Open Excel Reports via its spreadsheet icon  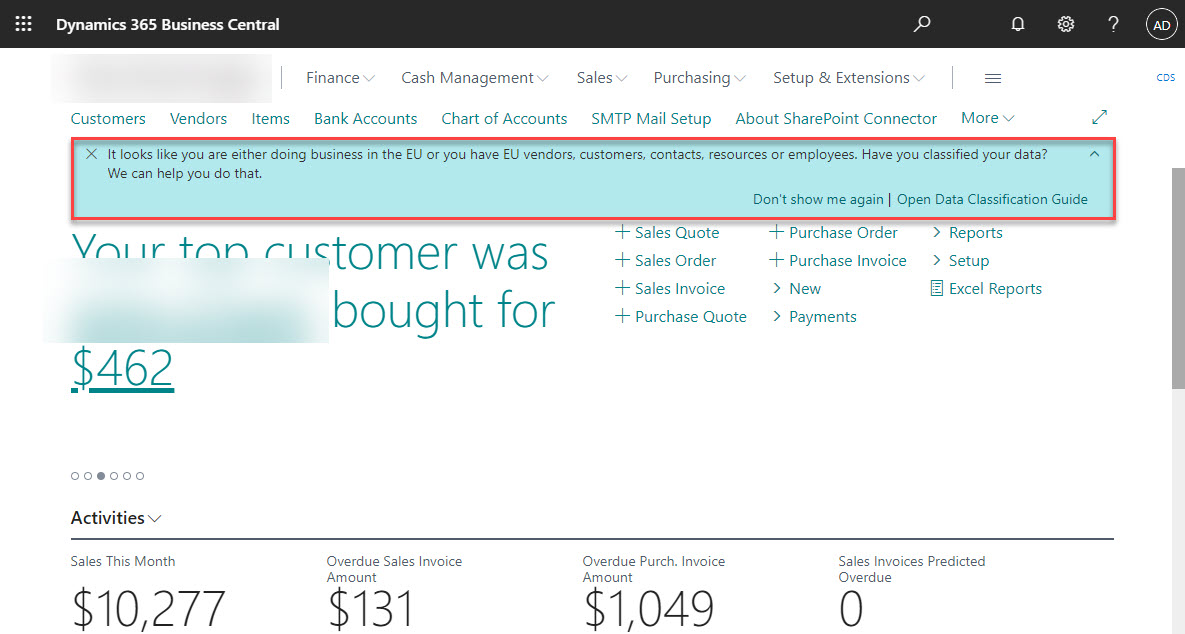[x=937, y=288]
